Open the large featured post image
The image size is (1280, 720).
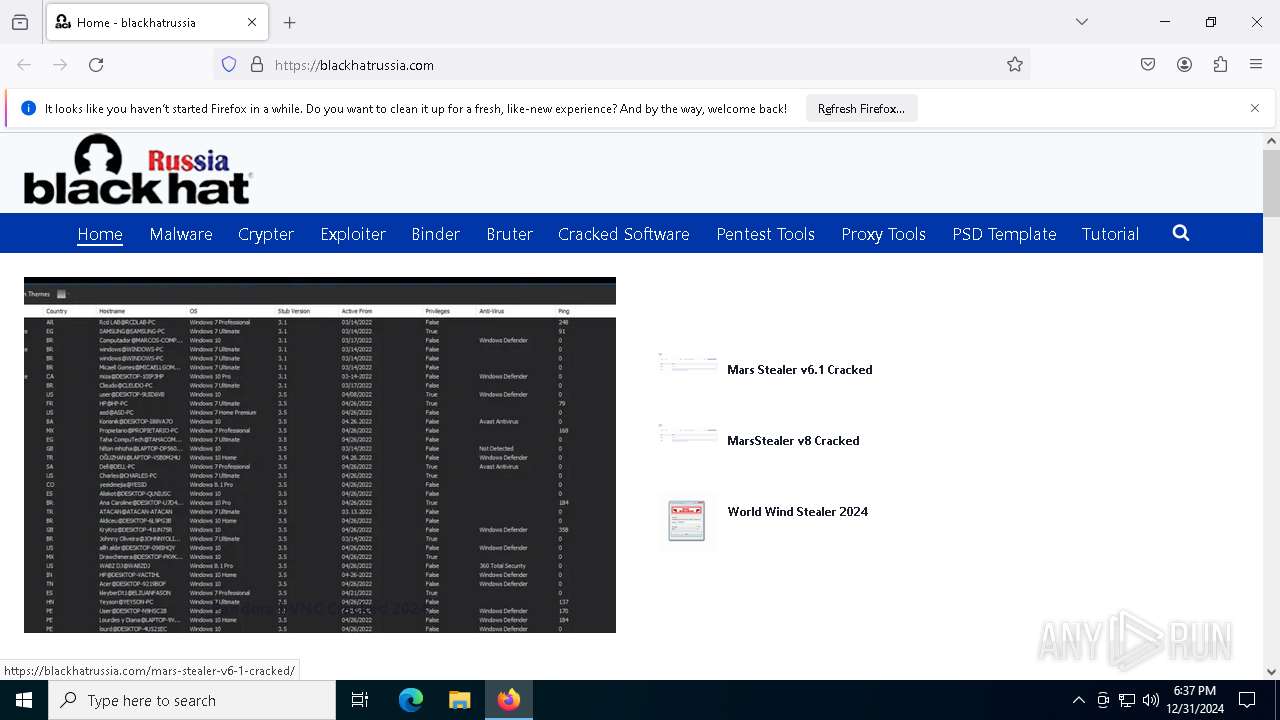tap(320, 455)
